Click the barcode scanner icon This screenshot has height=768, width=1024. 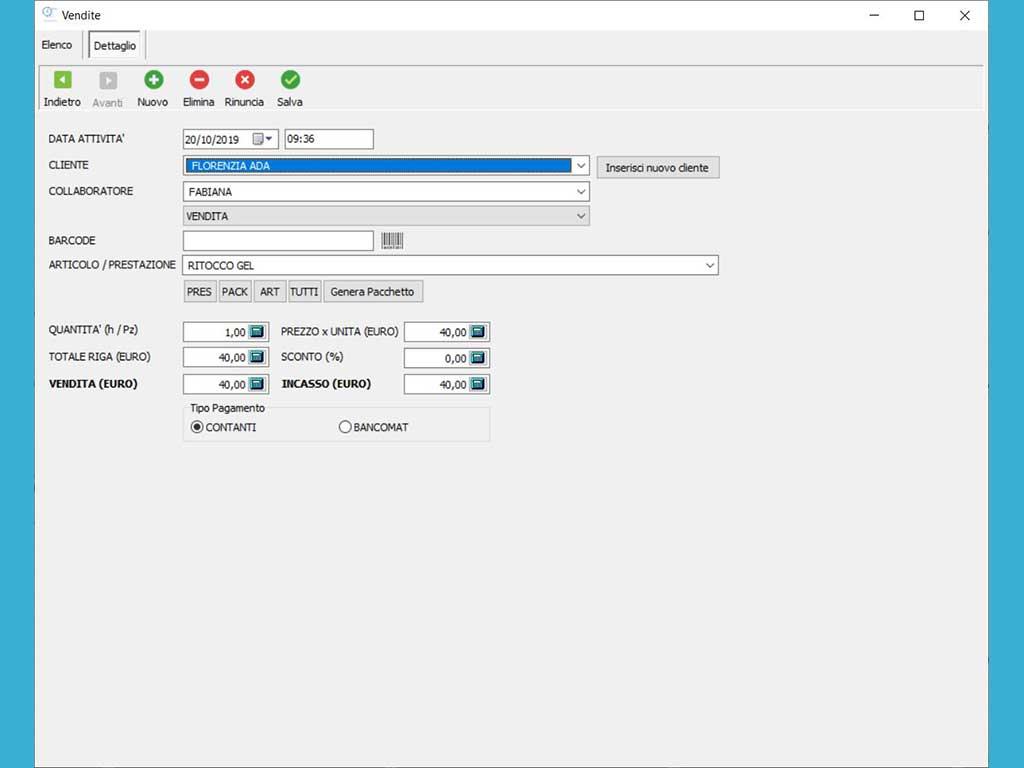[392, 241]
